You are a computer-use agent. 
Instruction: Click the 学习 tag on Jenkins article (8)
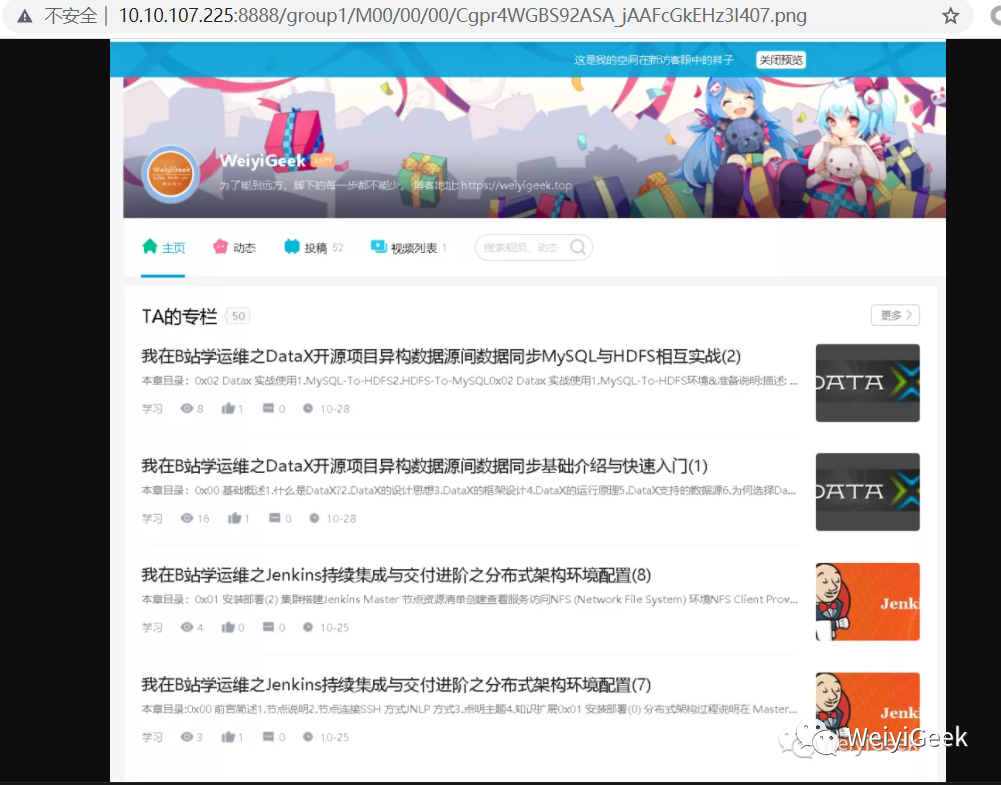pyautogui.click(x=152, y=627)
